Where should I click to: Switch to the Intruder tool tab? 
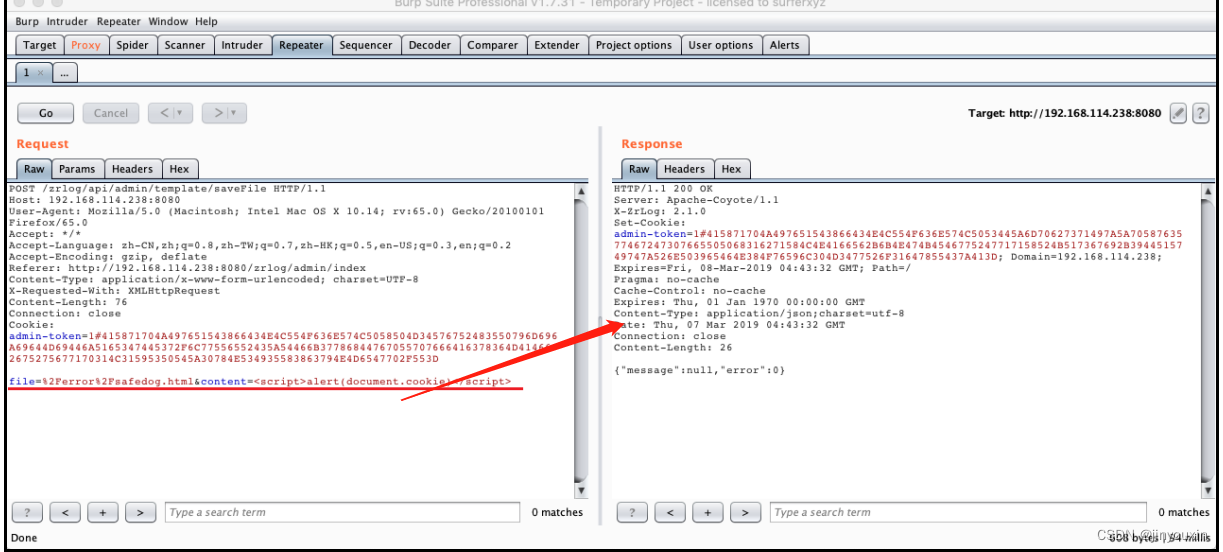coord(242,45)
